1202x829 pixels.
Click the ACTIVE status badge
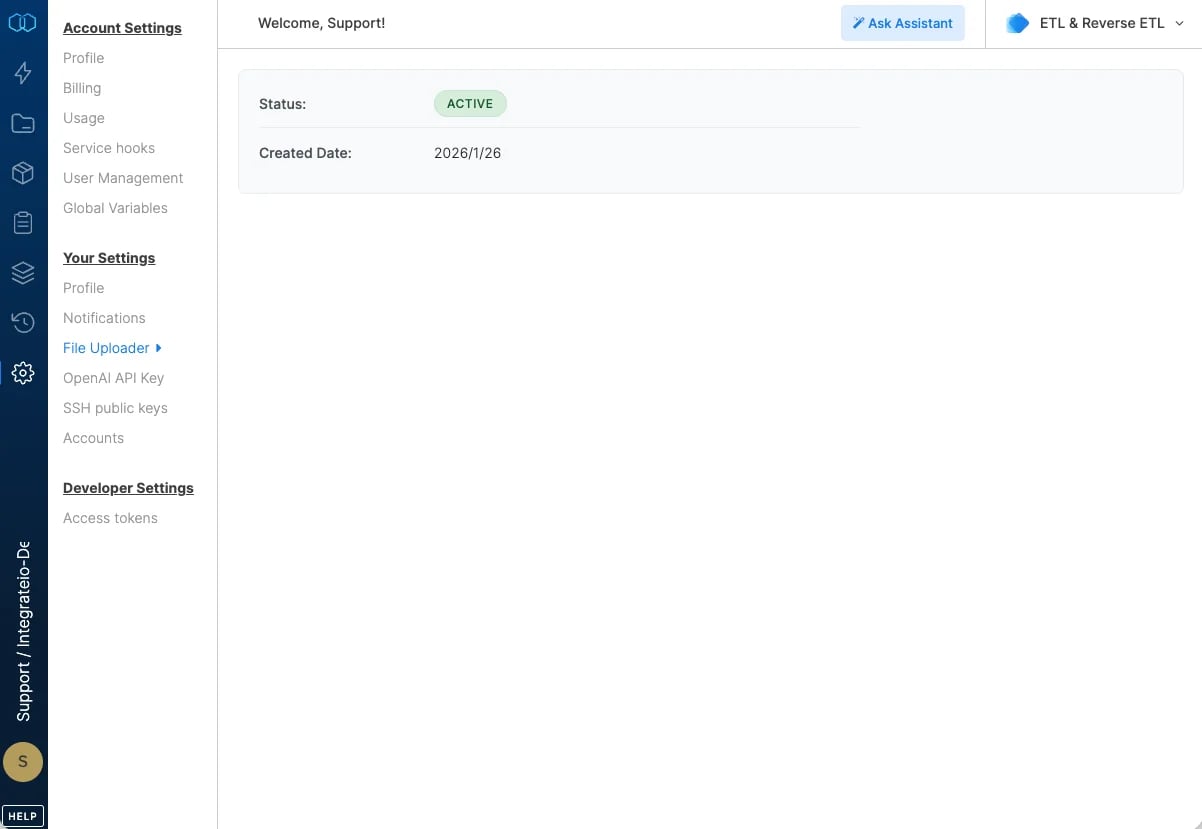(470, 103)
